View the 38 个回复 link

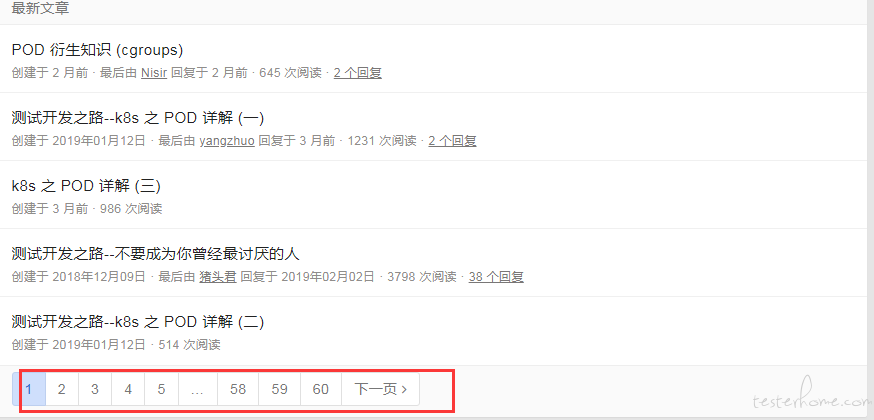pyautogui.click(x=496, y=277)
